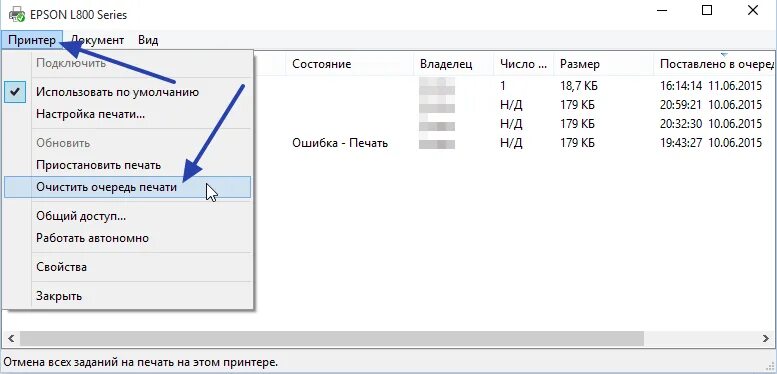The height and width of the screenshot is (374, 777).
Task: Select the job queued at 20:32:30 10.06.2015
Action: point(711,124)
